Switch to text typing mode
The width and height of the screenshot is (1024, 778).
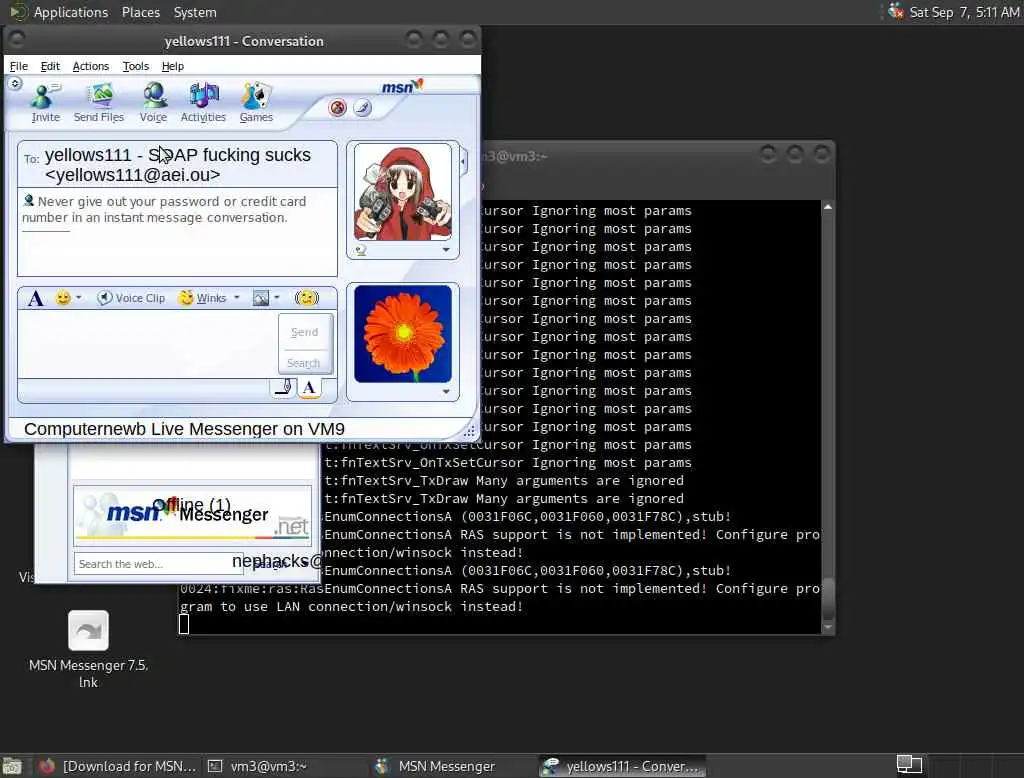pos(310,387)
